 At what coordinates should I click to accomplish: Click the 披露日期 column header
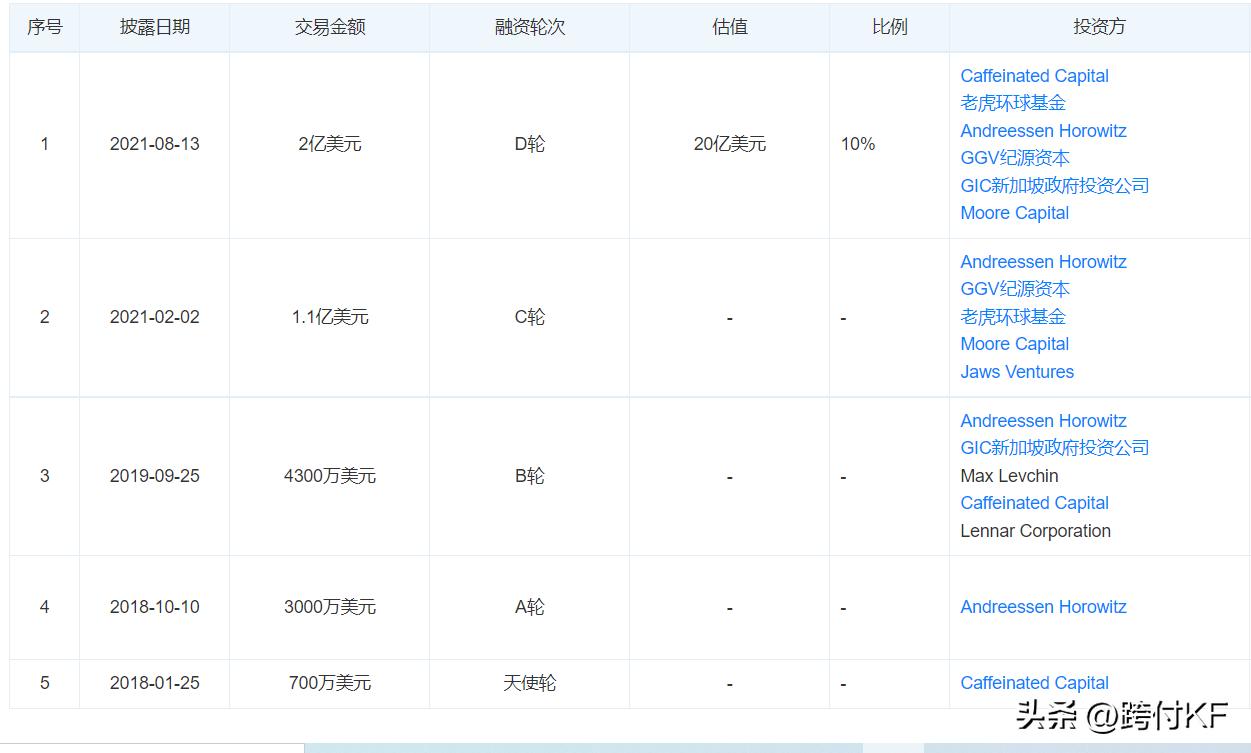pos(154,27)
